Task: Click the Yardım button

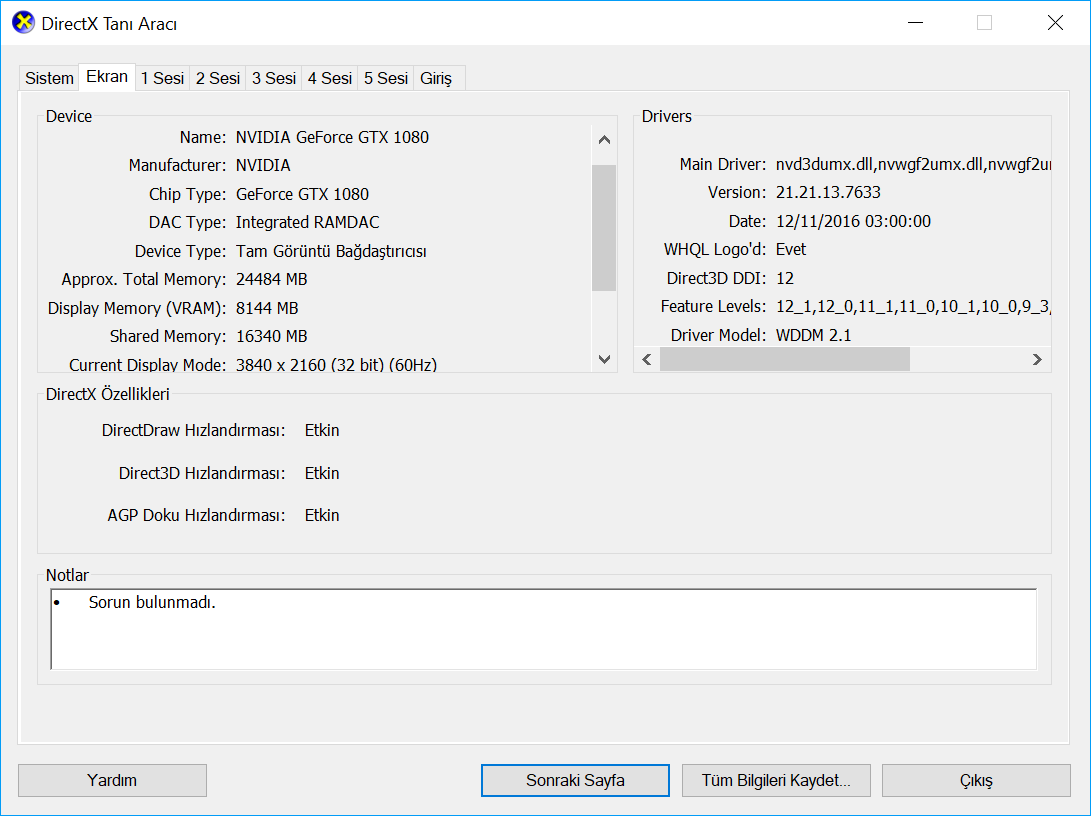Action: [x=112, y=781]
